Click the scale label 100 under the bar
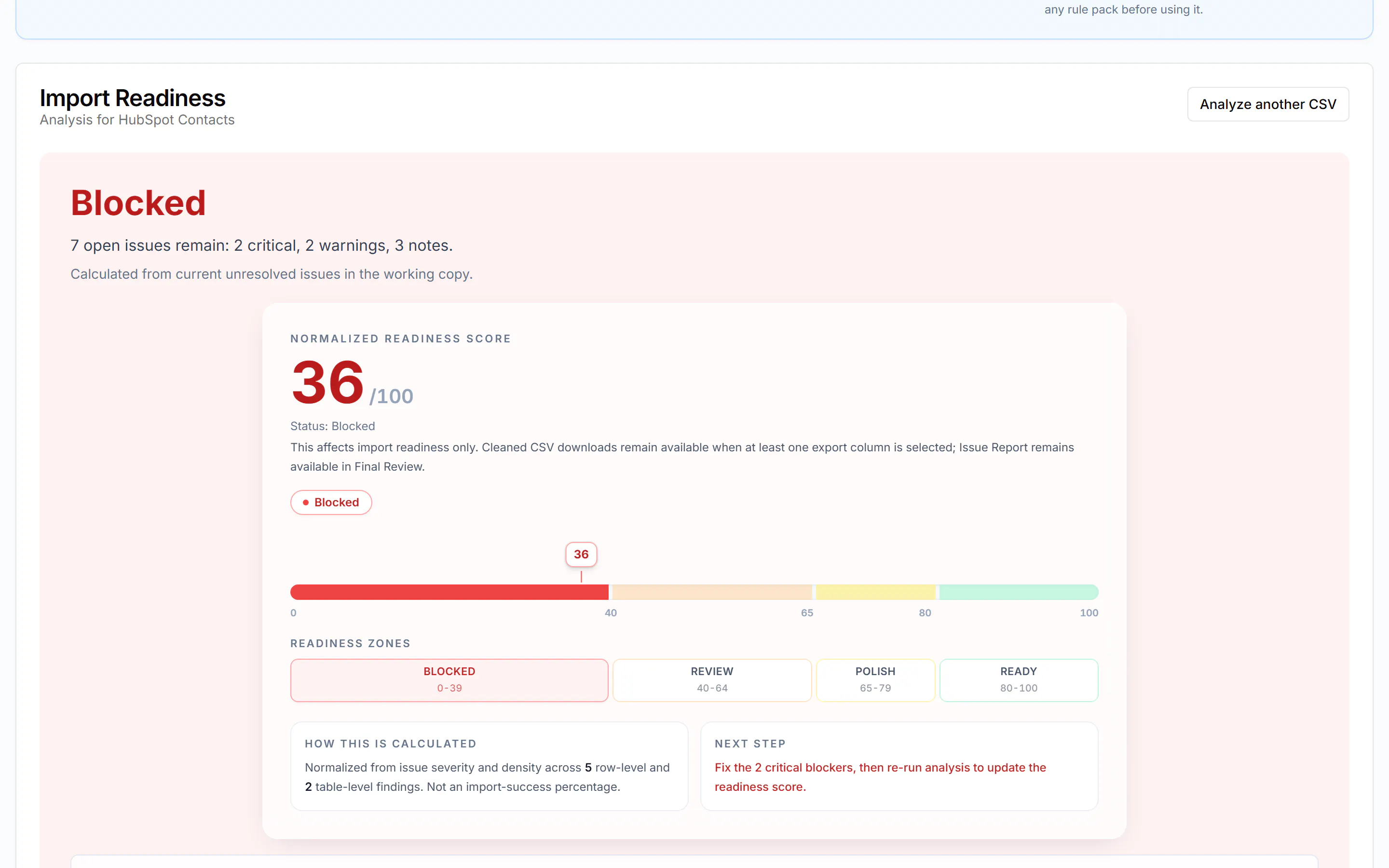Viewport: 1389px width, 868px height. pos(1089,612)
